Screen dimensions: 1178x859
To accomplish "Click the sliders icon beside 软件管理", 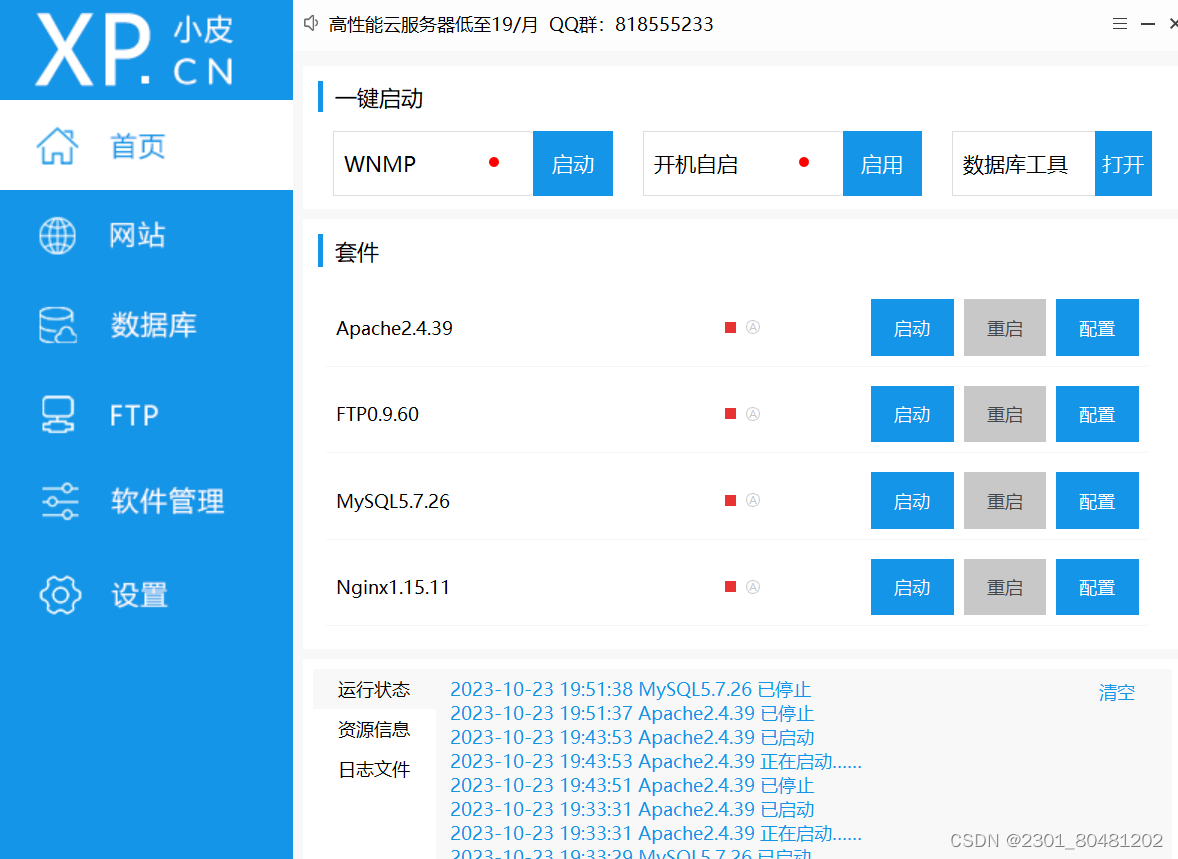I will [x=59, y=501].
